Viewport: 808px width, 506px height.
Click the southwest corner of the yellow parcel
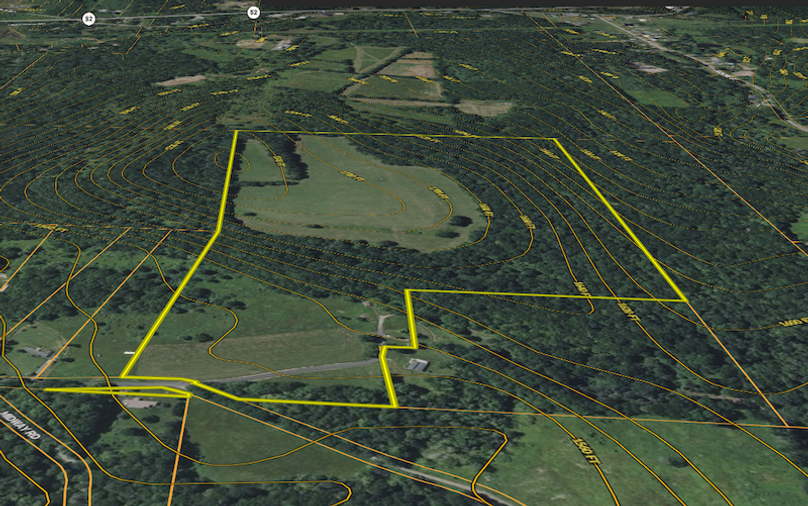click(122, 378)
